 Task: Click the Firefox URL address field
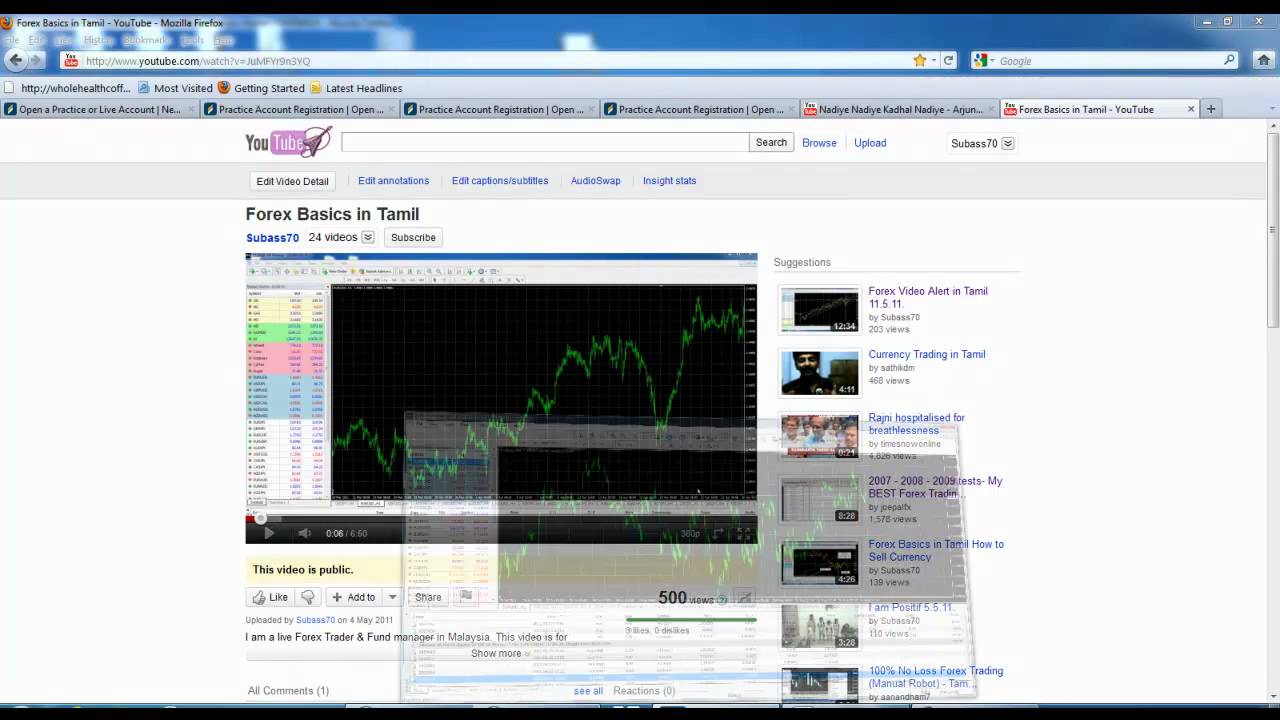click(495, 61)
